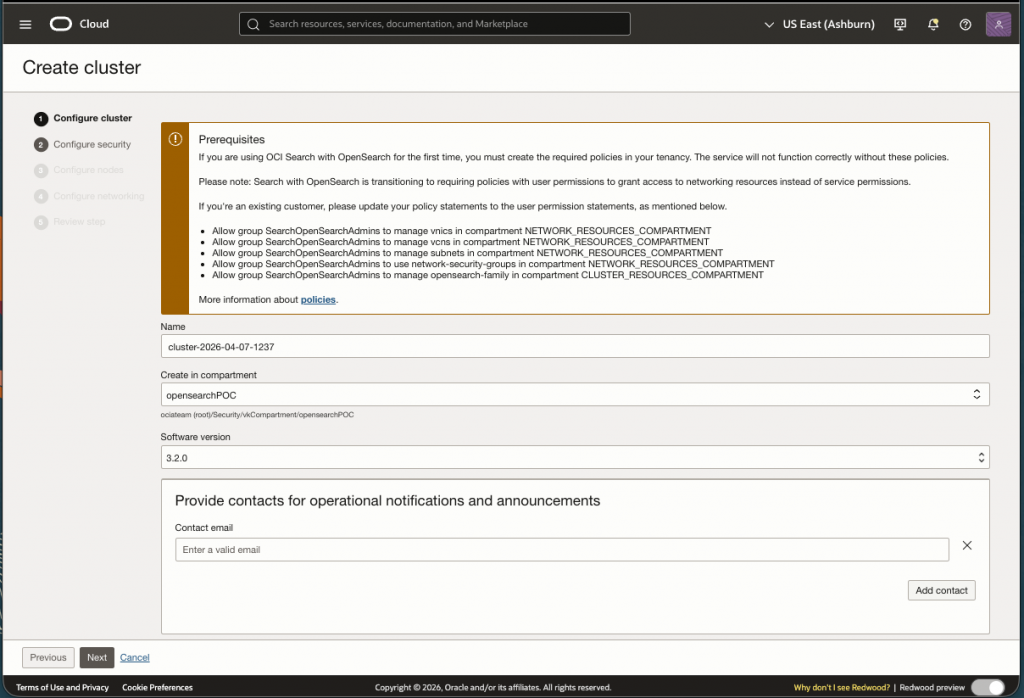
Task: Expand the US East (Ashburn) region selector
Action: point(818,24)
